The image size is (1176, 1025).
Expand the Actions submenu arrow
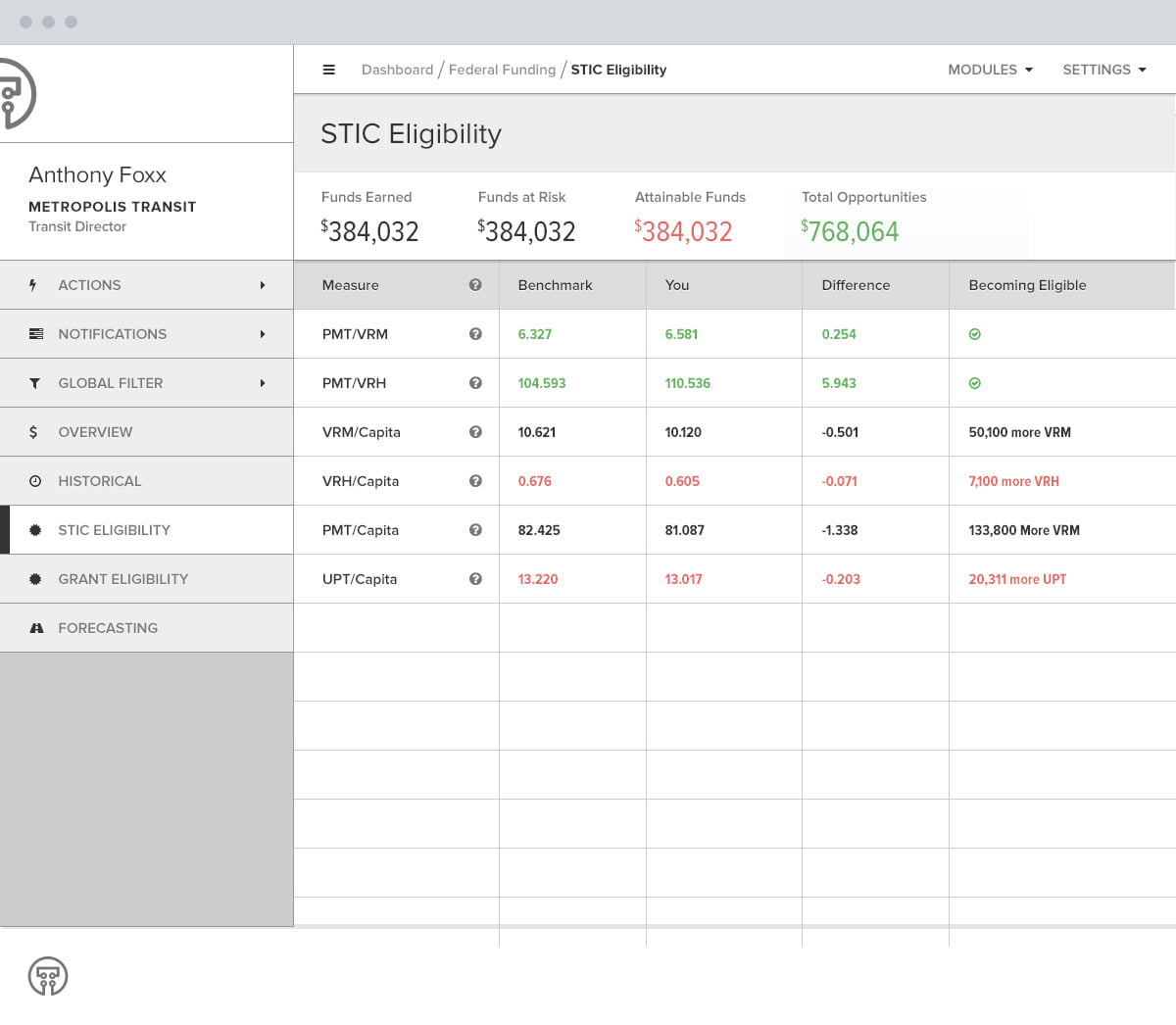(x=263, y=285)
